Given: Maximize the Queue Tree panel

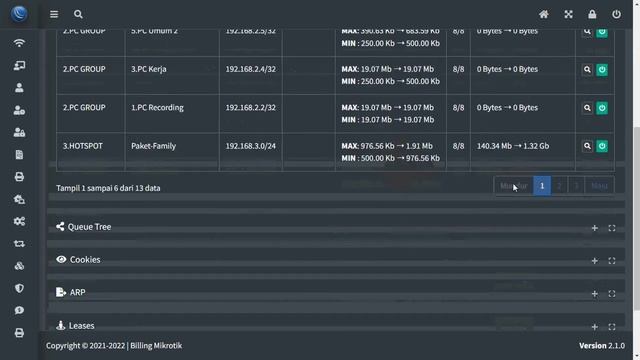Looking at the screenshot, I should (x=611, y=228).
